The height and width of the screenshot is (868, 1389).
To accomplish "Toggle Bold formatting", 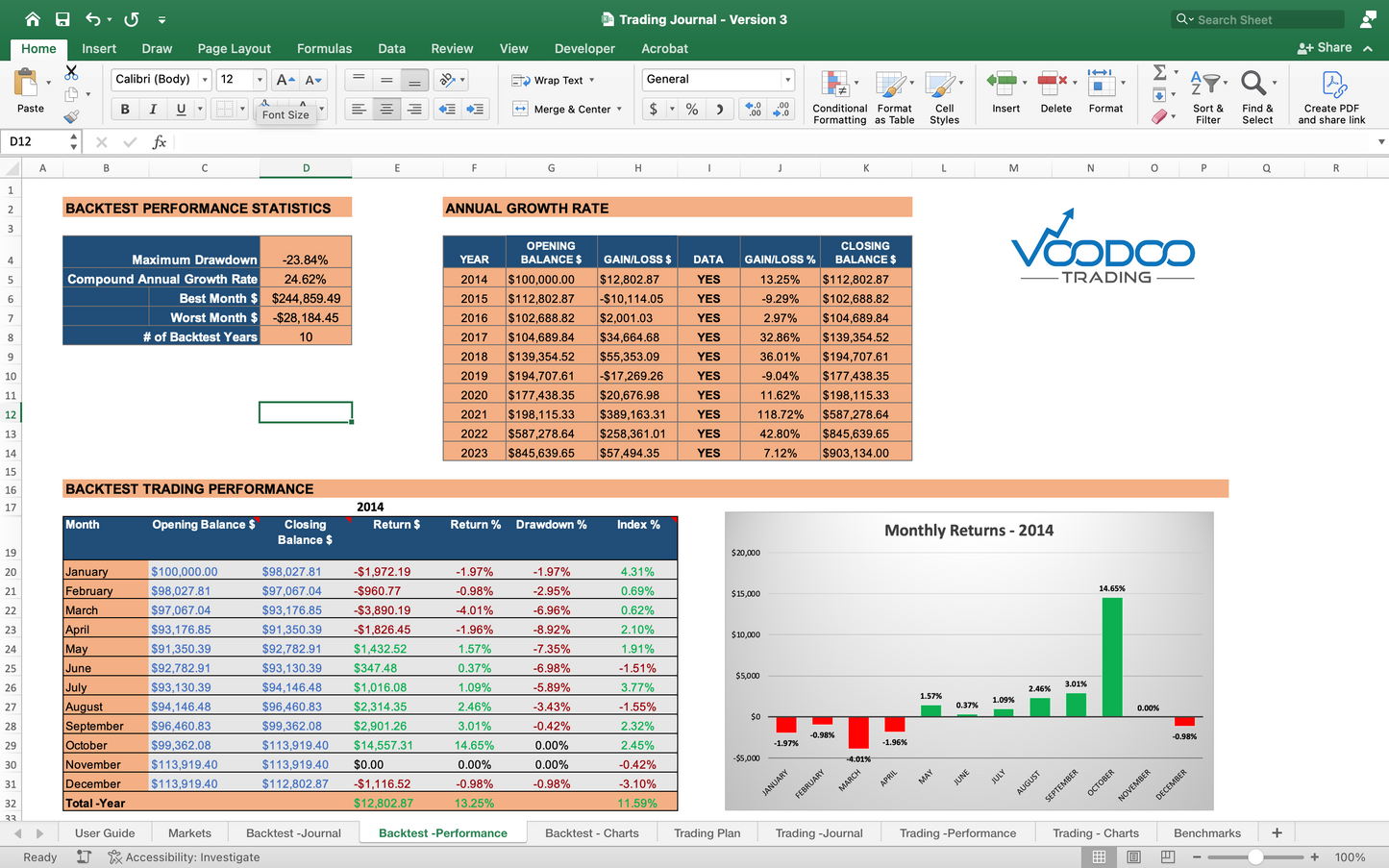I will pyautogui.click(x=125, y=110).
